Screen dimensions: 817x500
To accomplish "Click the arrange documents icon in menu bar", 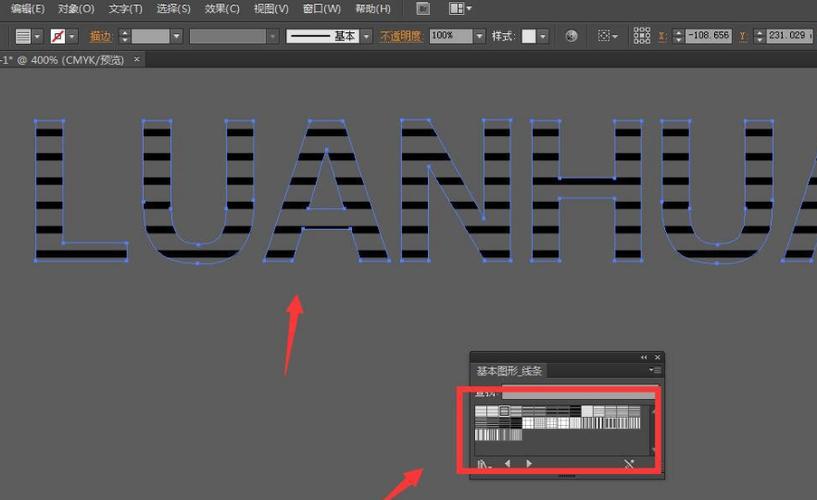I will pyautogui.click(x=460, y=9).
